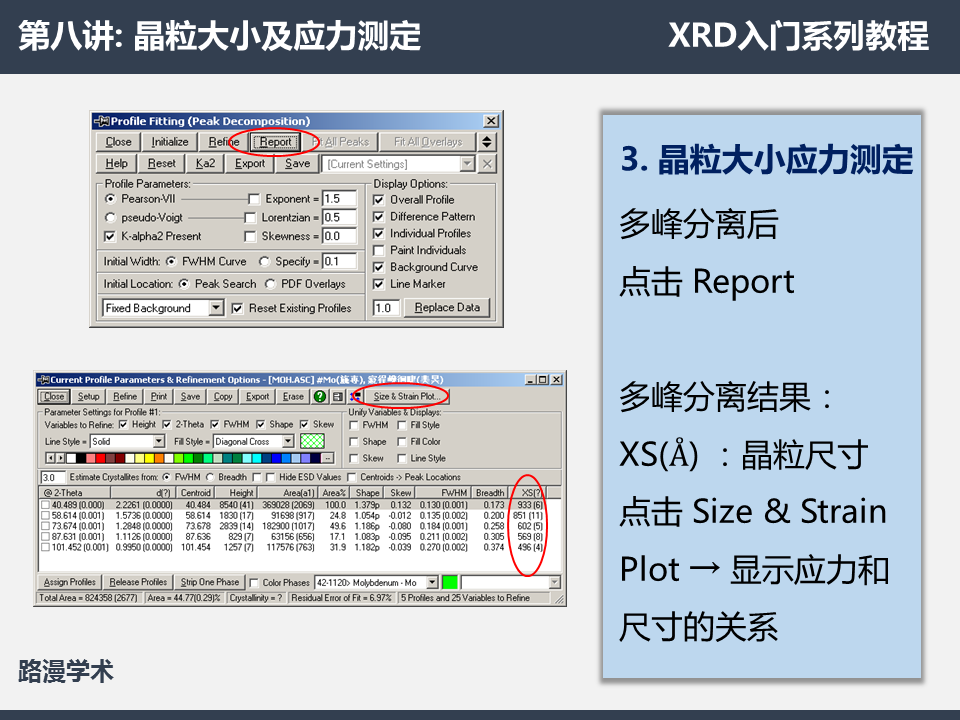Click the color palette right arrow
The height and width of the screenshot is (720, 960).
pyautogui.click(x=61, y=458)
